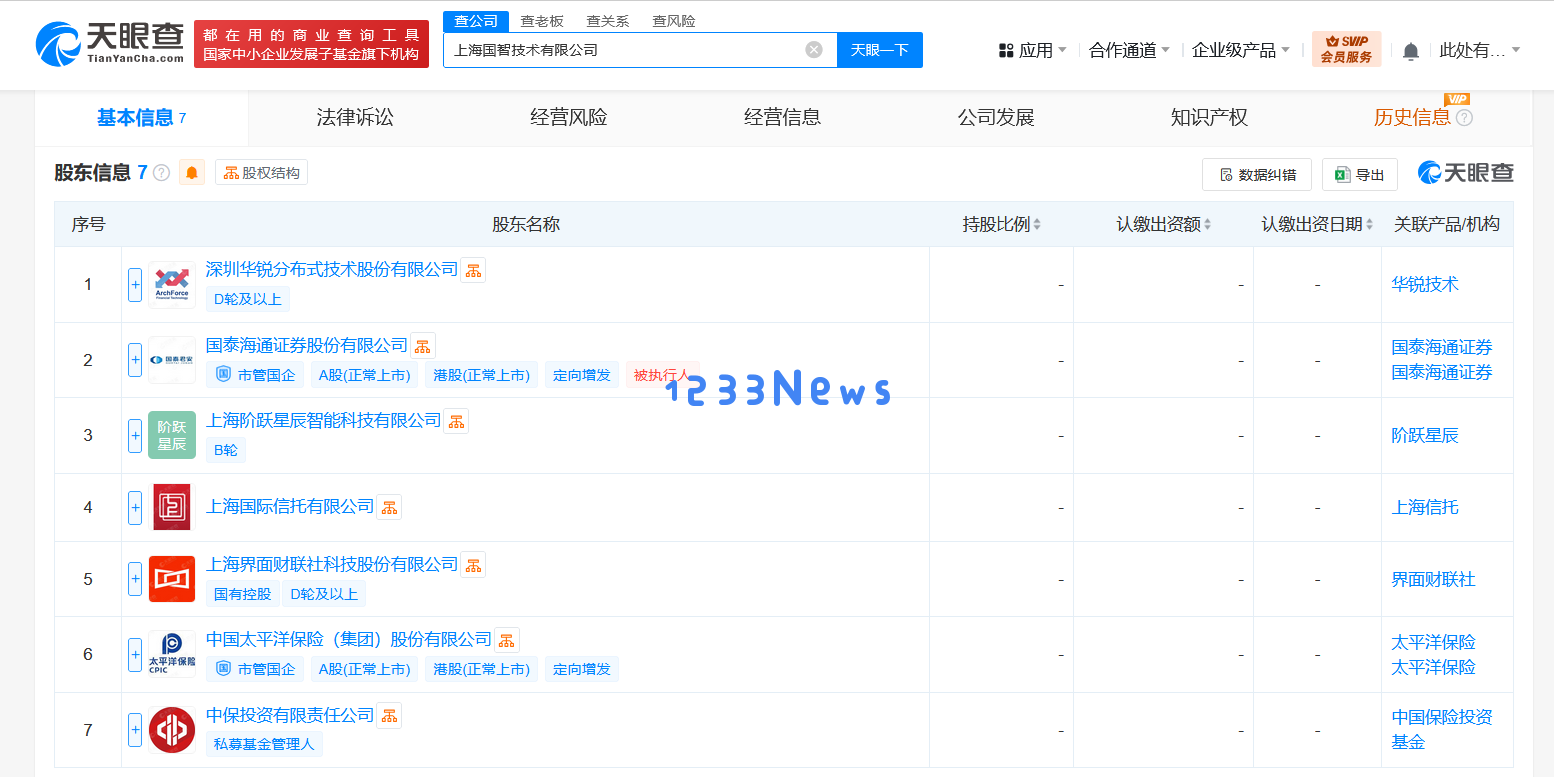Switch to the 经营信息 tab
The image size is (1554, 777).
pyautogui.click(x=783, y=118)
